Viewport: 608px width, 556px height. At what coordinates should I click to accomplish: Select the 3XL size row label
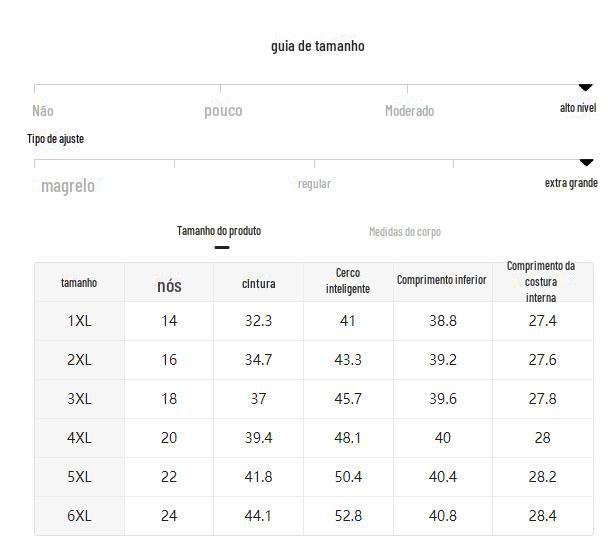79,399
